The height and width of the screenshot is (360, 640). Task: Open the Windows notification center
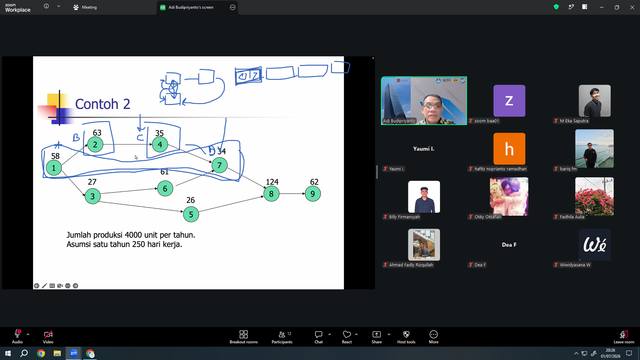click(629, 353)
